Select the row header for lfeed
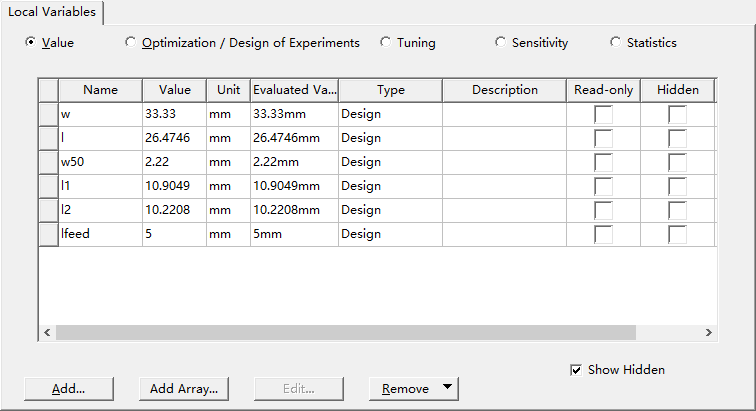The height and width of the screenshot is (411, 756). 48,234
